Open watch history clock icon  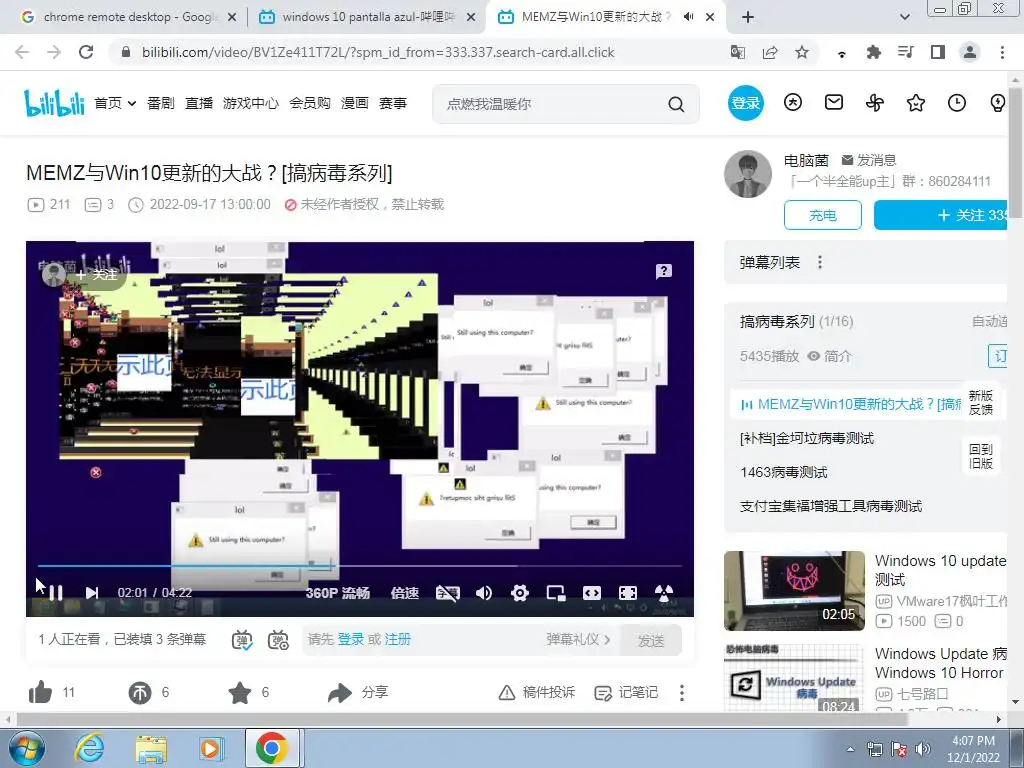(957, 103)
